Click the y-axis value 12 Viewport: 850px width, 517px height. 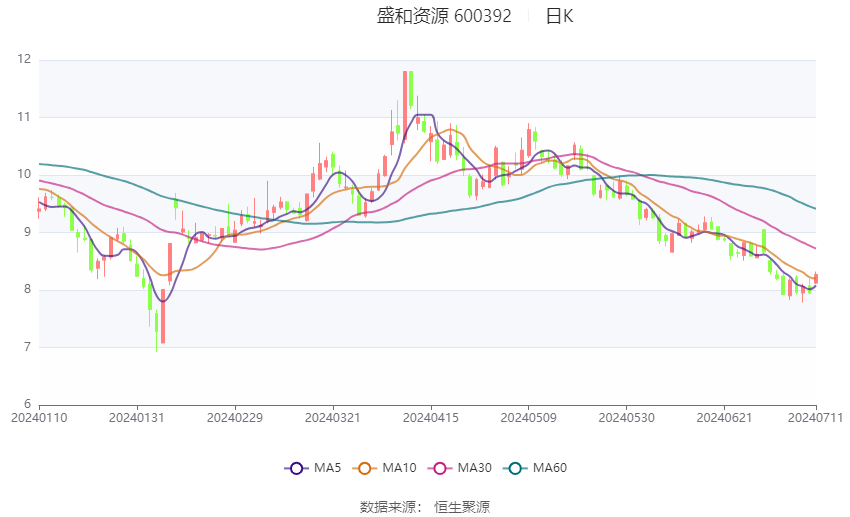click(x=24, y=59)
